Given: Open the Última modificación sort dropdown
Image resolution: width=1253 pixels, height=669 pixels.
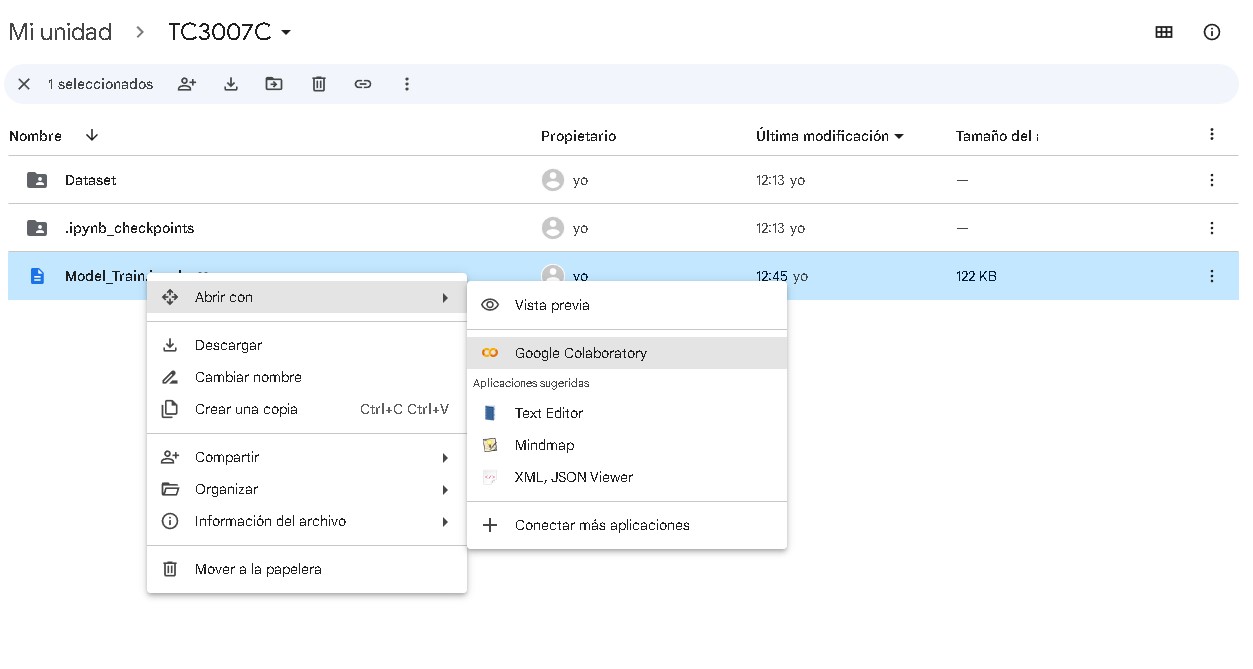Looking at the screenshot, I should (829, 136).
